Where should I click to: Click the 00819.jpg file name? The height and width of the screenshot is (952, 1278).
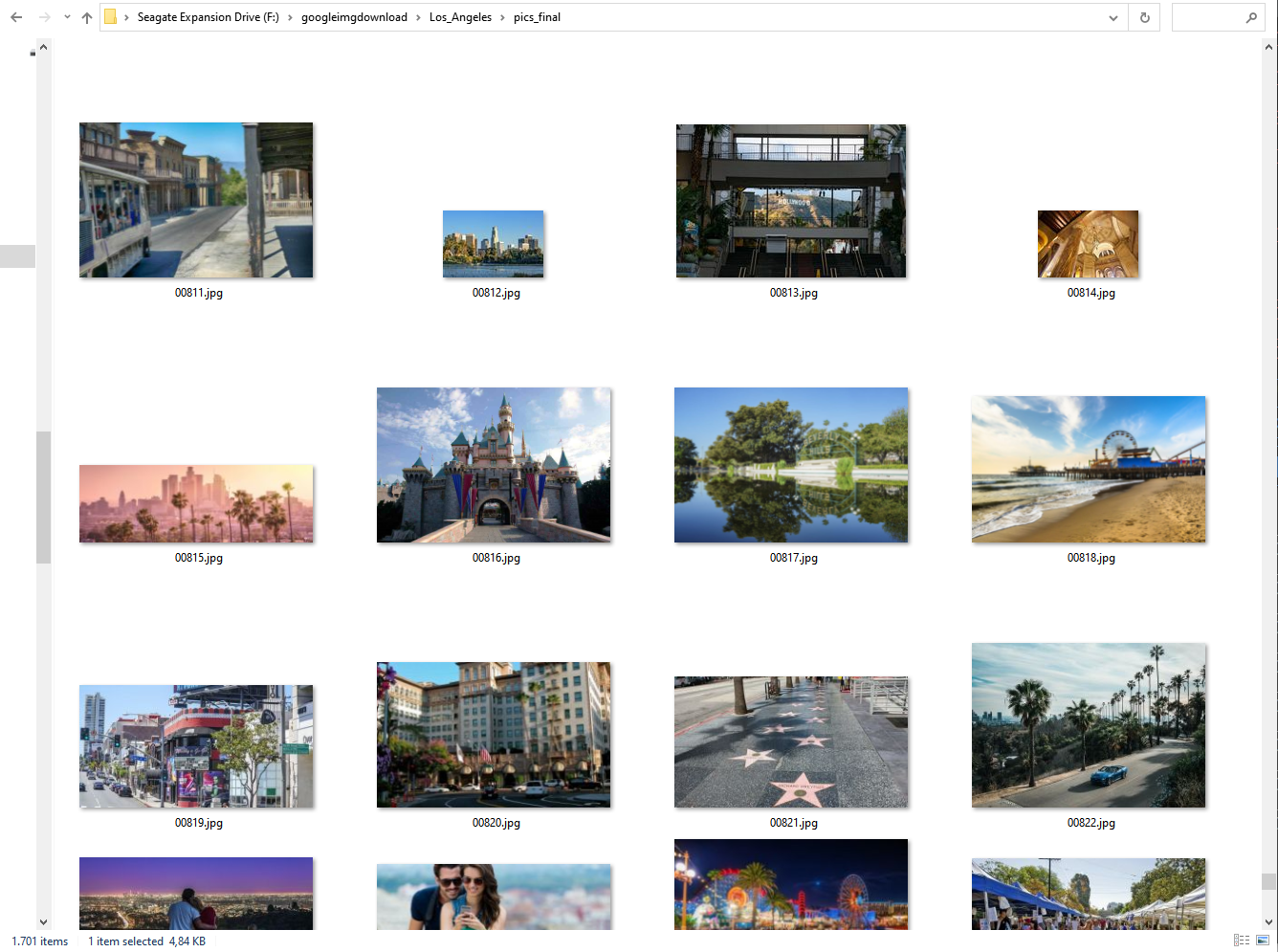coord(199,823)
